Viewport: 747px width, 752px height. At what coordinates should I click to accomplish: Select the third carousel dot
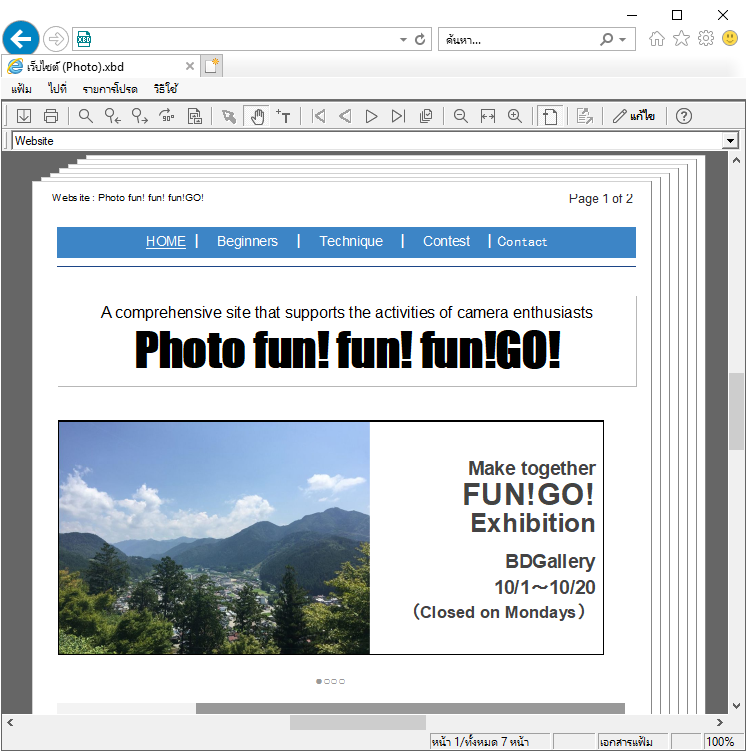pos(334,682)
